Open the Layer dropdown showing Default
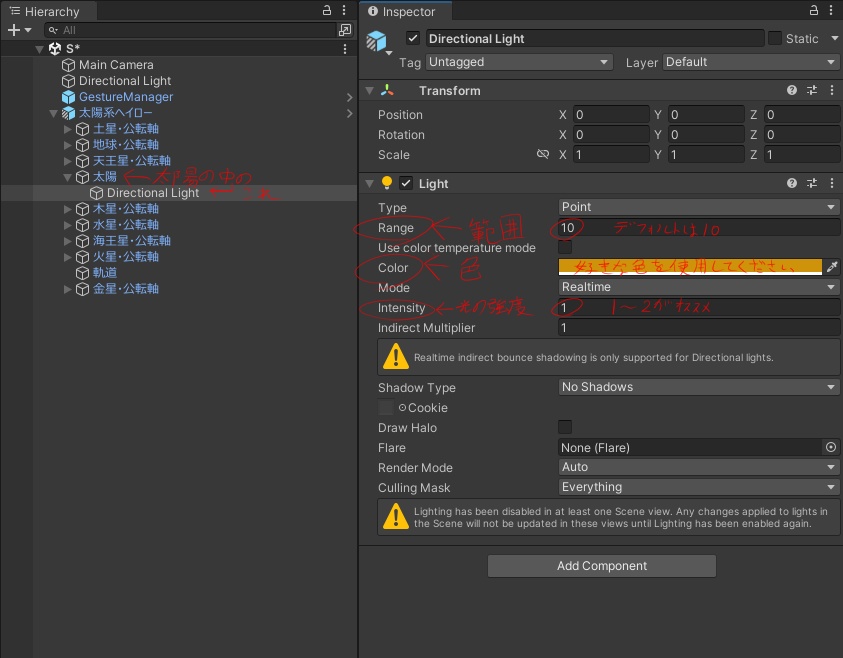Viewport: 843px width, 658px height. click(x=751, y=62)
